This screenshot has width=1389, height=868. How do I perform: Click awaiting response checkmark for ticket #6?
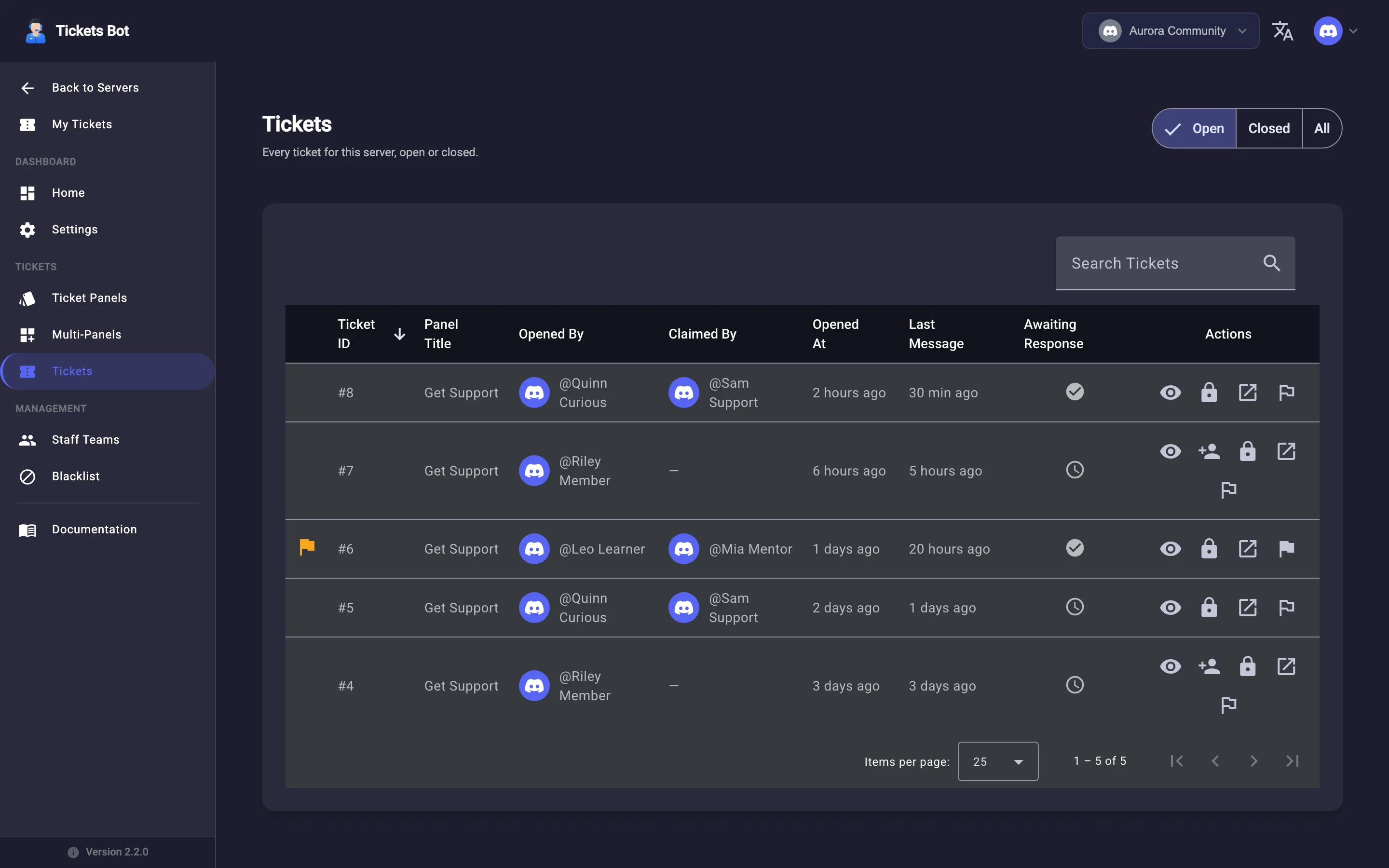click(1075, 548)
